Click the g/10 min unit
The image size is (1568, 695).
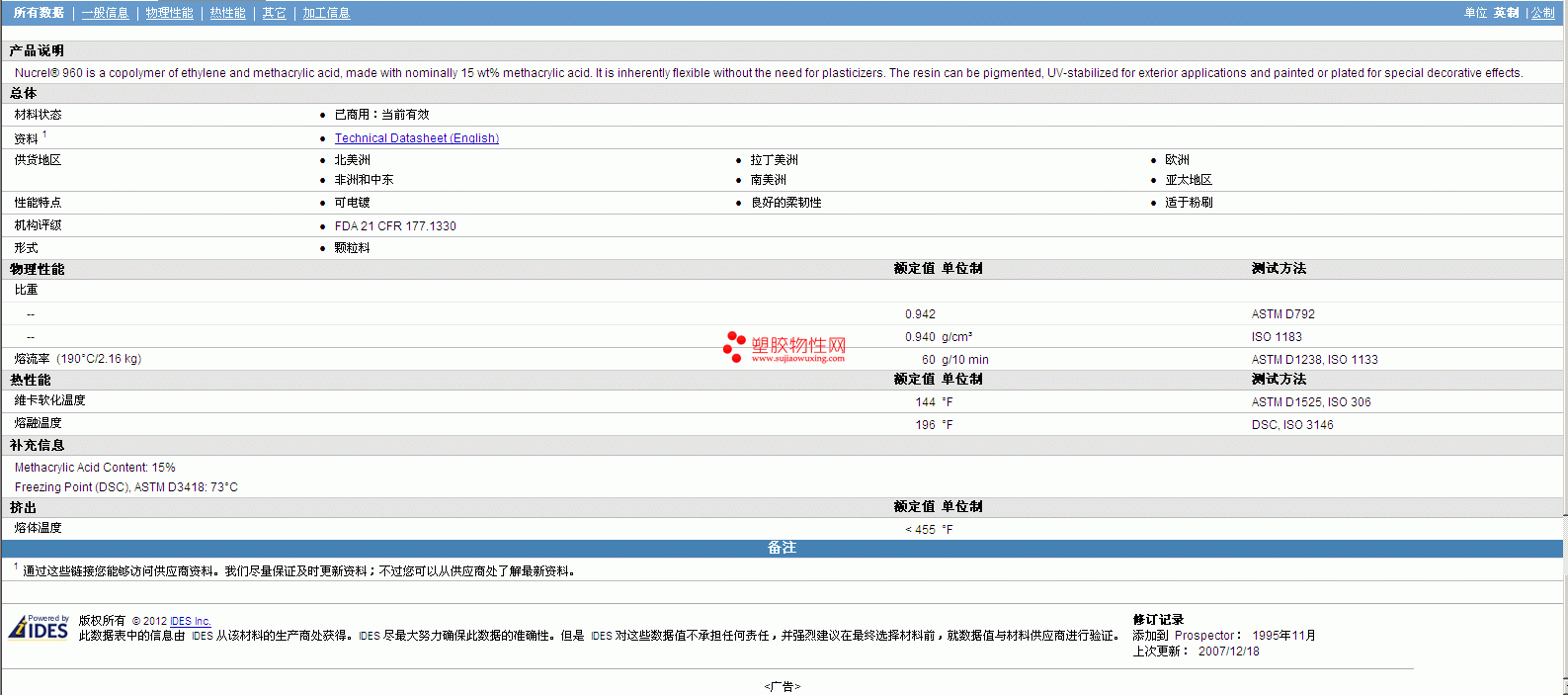(965, 360)
